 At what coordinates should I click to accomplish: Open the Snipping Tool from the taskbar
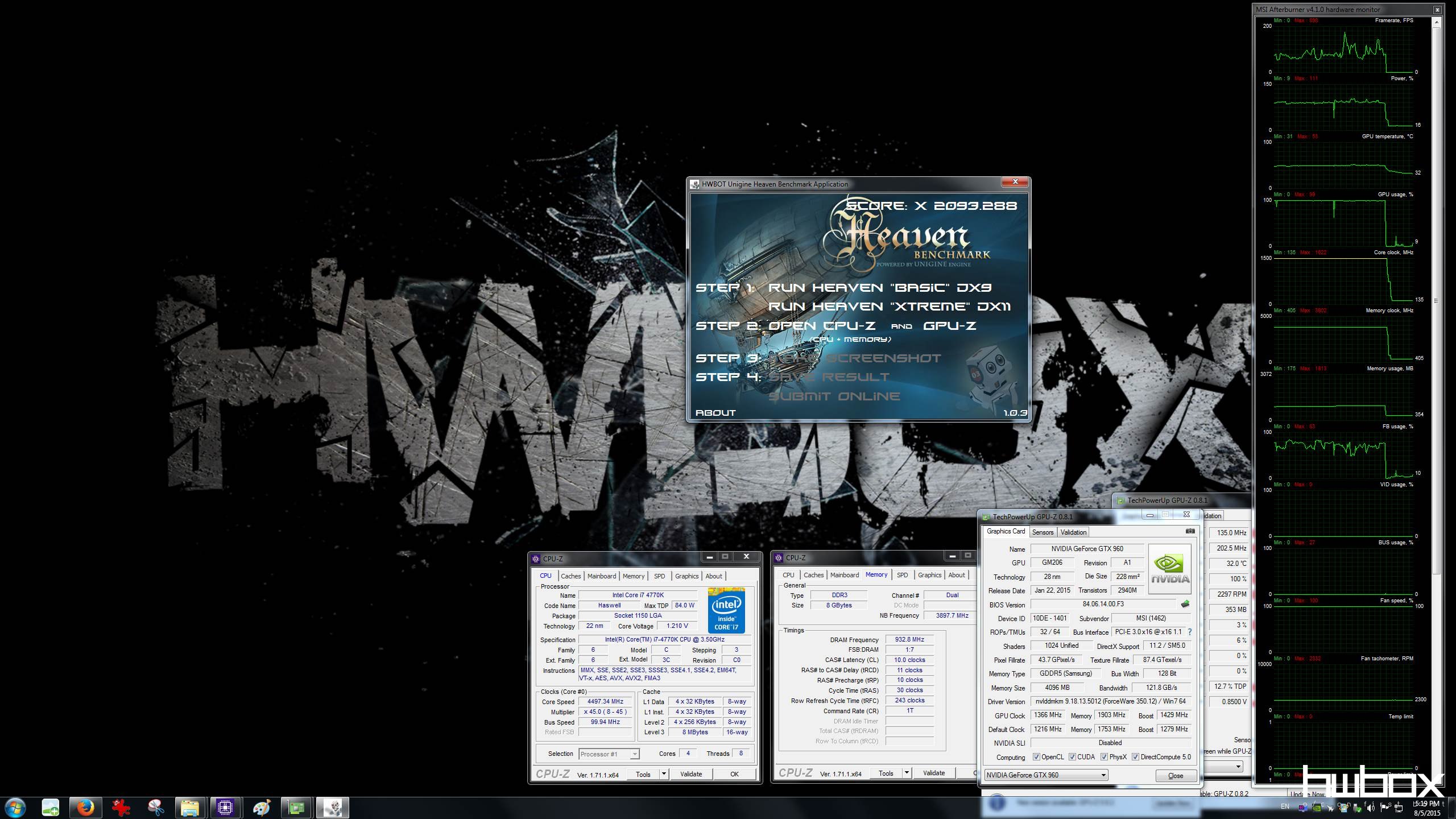pos(155,808)
